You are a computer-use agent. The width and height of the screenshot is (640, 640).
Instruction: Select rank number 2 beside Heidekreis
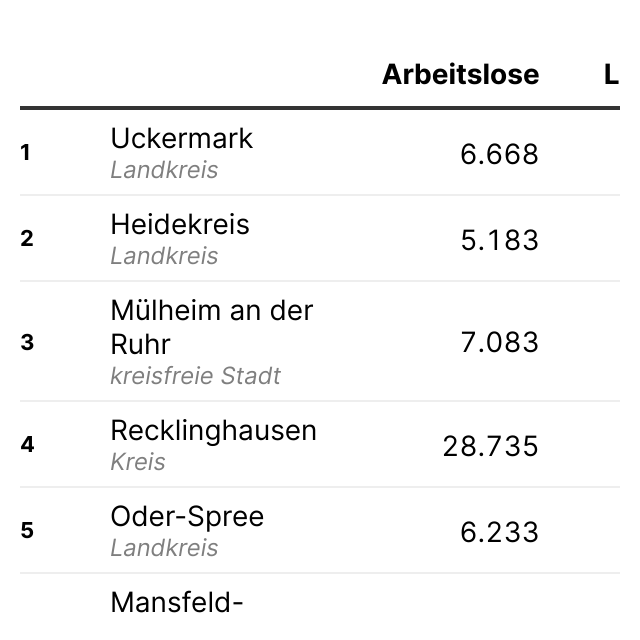point(27,239)
